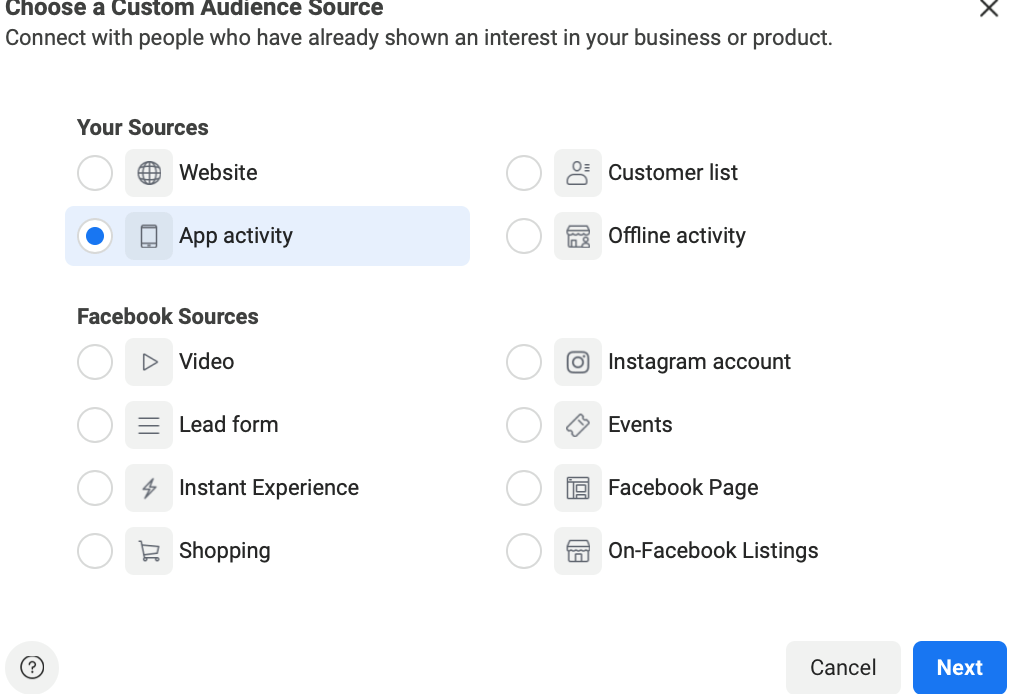The width and height of the screenshot is (1018, 694).
Task: Click the Website globe icon
Action: [148, 172]
